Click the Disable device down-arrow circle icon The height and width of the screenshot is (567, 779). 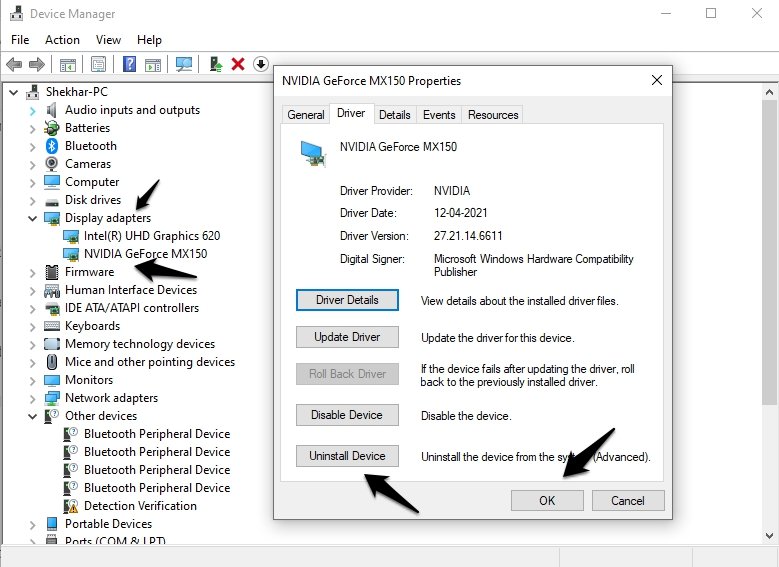[261, 64]
